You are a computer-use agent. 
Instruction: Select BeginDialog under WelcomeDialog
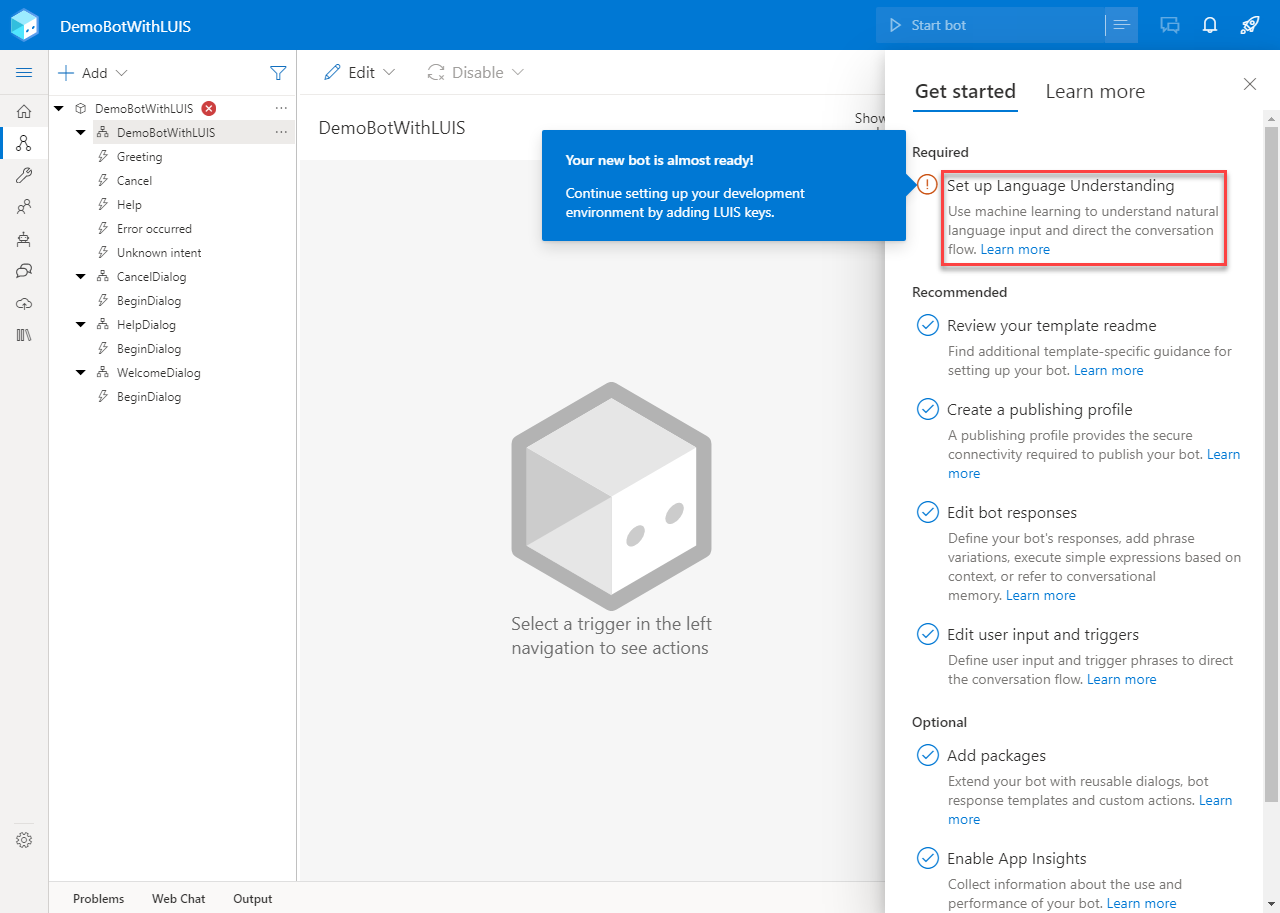149,396
